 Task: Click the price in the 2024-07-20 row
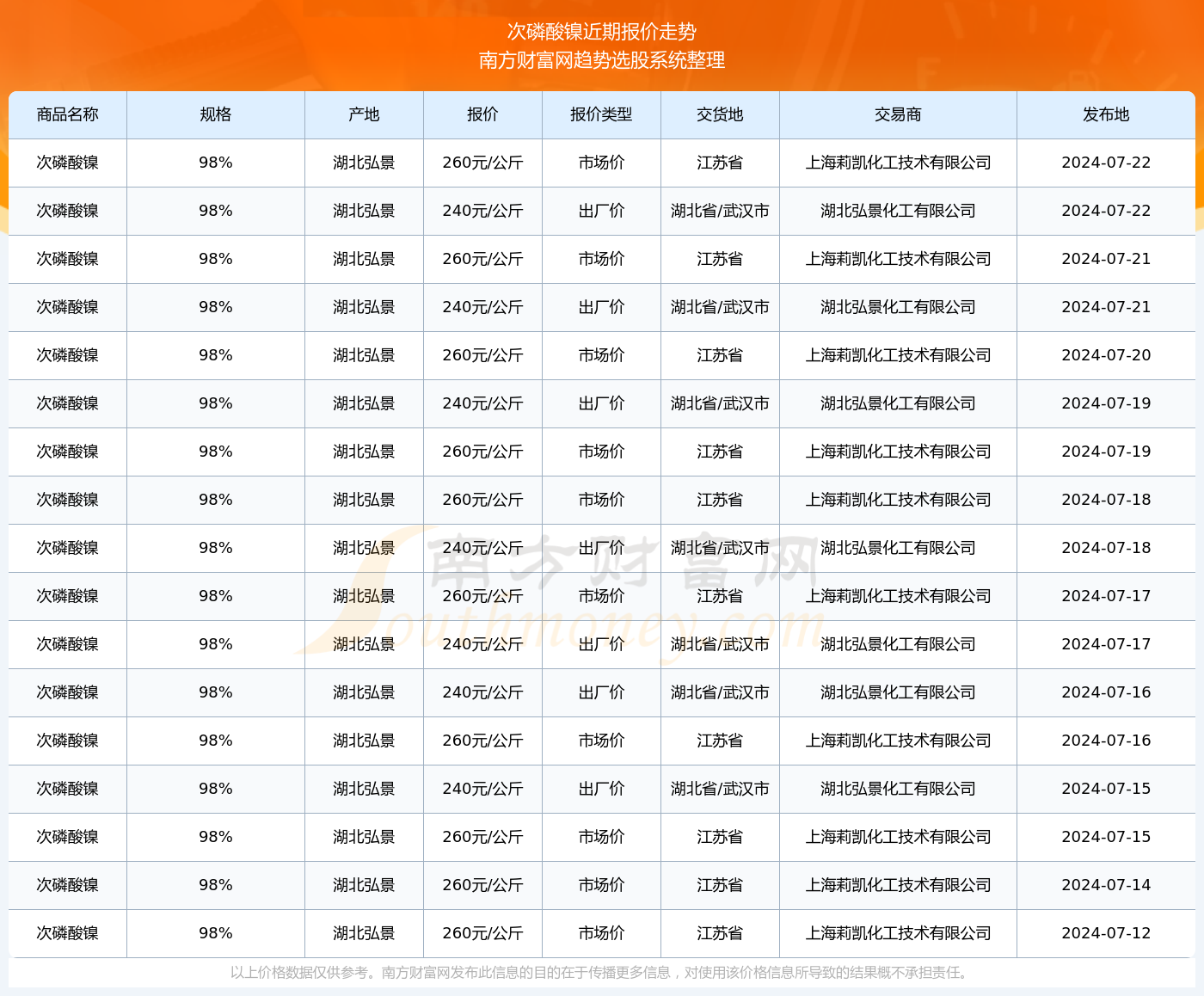click(482, 355)
